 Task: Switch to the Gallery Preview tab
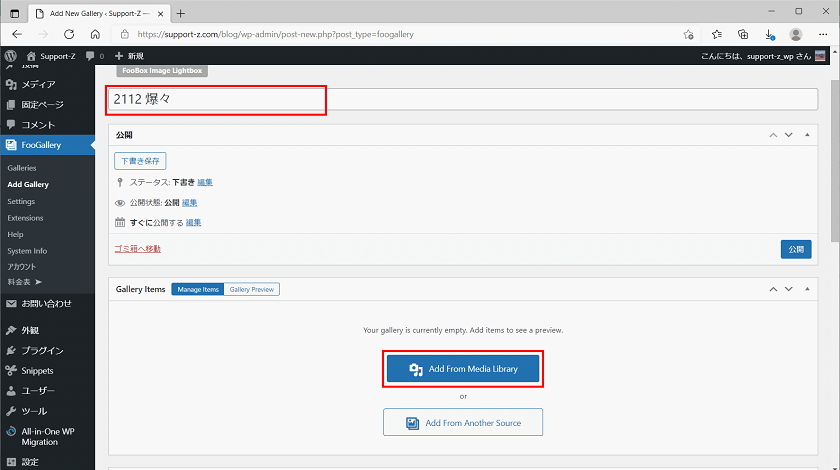coord(252,289)
